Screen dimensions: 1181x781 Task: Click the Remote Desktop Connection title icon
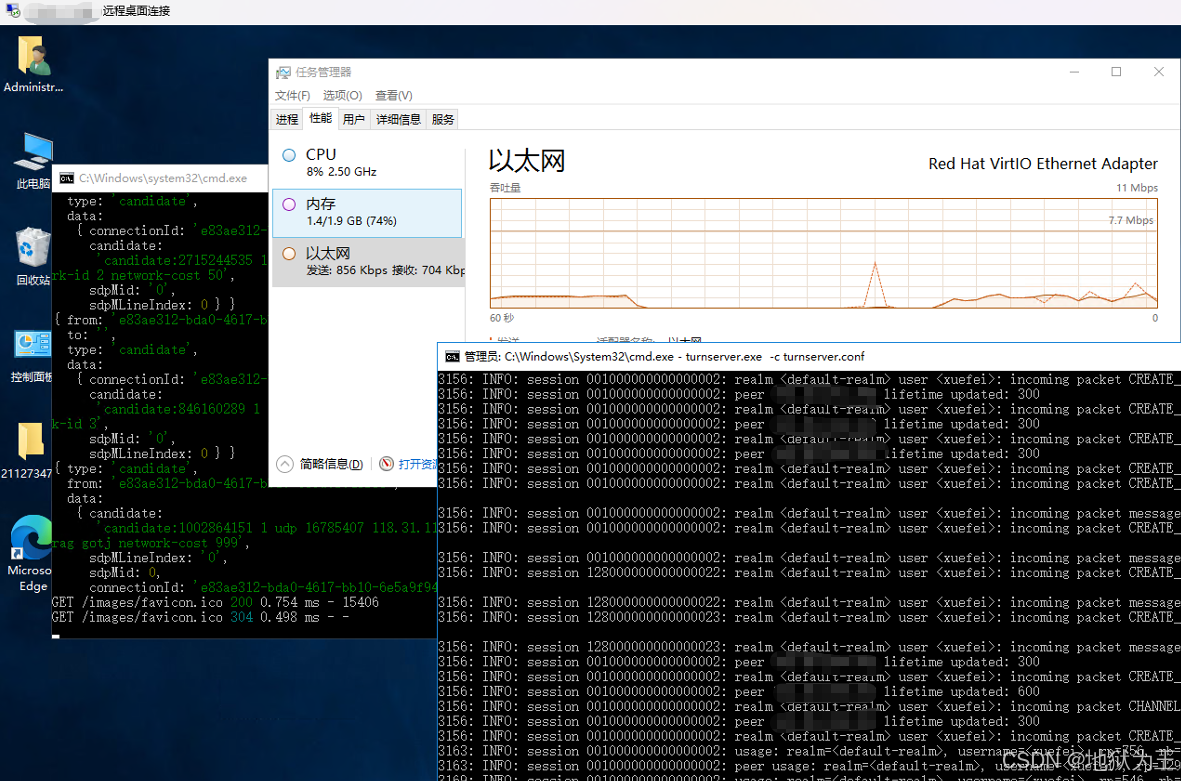(x=13, y=11)
